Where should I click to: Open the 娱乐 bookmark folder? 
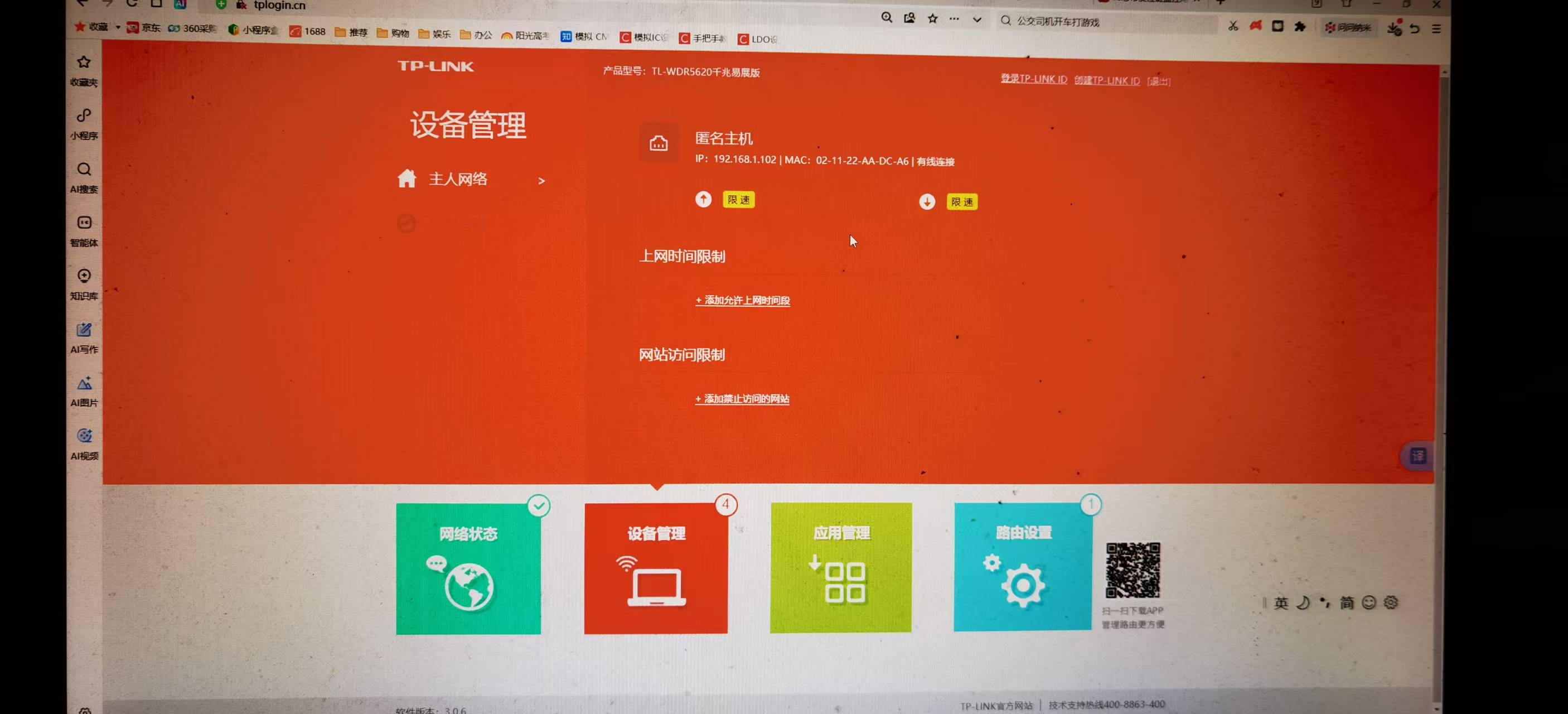[x=434, y=34]
